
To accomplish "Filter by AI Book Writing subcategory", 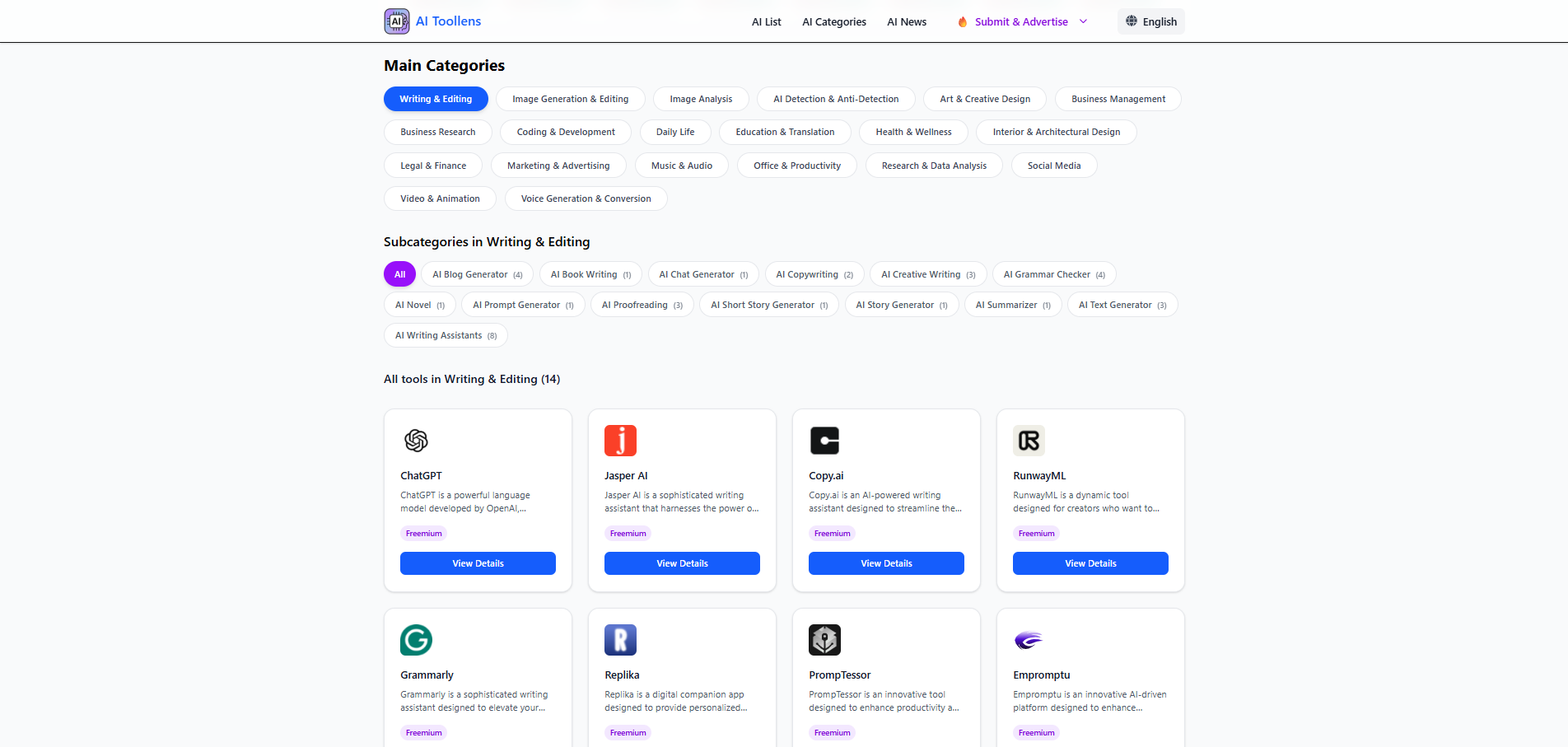I will (590, 274).
